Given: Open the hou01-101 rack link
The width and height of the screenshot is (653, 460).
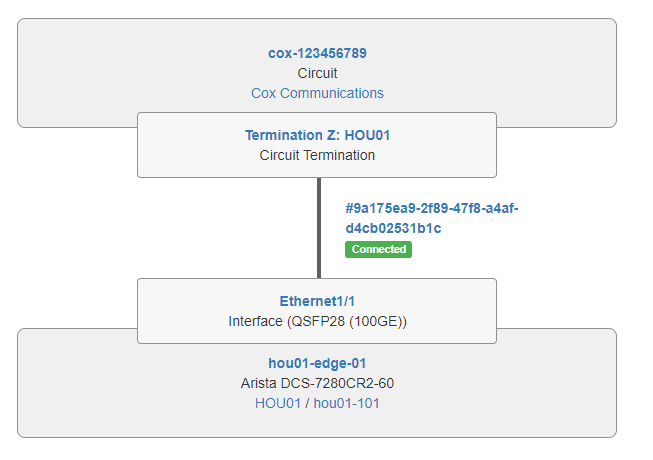Looking at the screenshot, I should pyautogui.click(x=346, y=403).
